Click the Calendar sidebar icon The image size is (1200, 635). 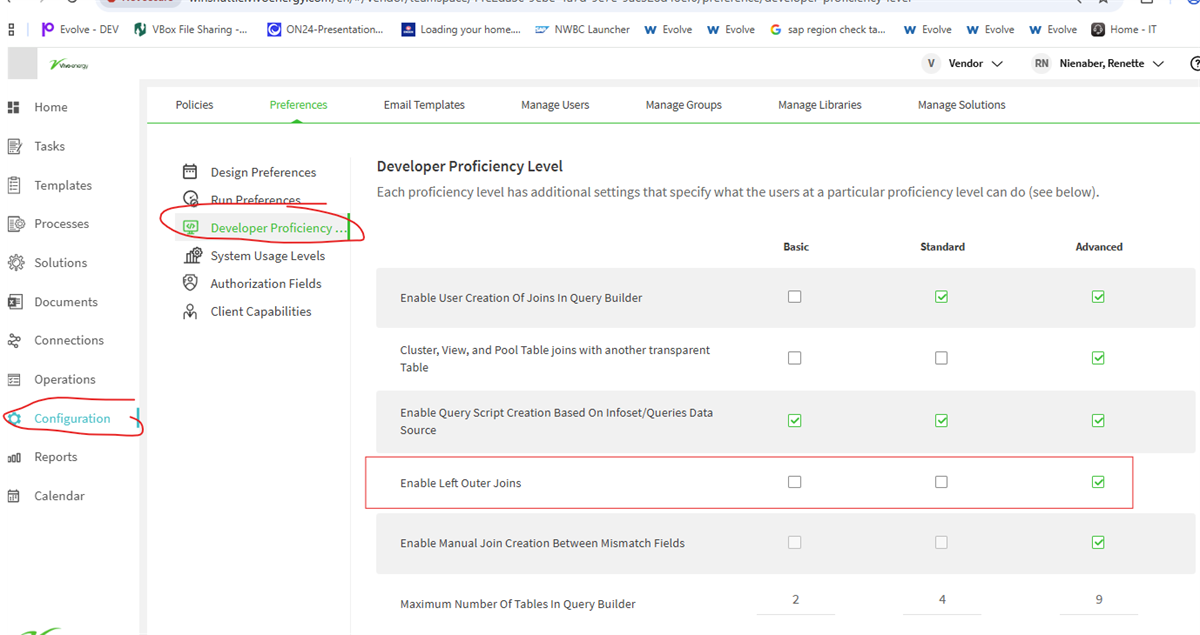(x=14, y=496)
